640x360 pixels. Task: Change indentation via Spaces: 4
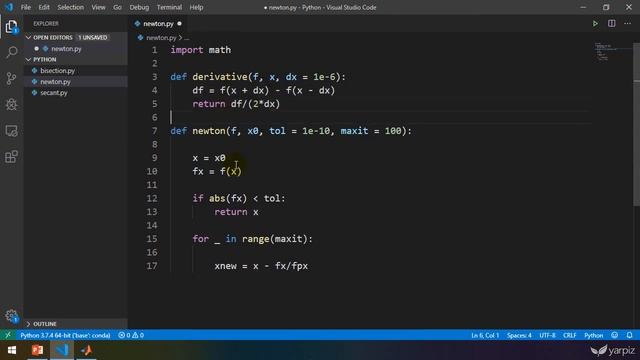pos(519,335)
